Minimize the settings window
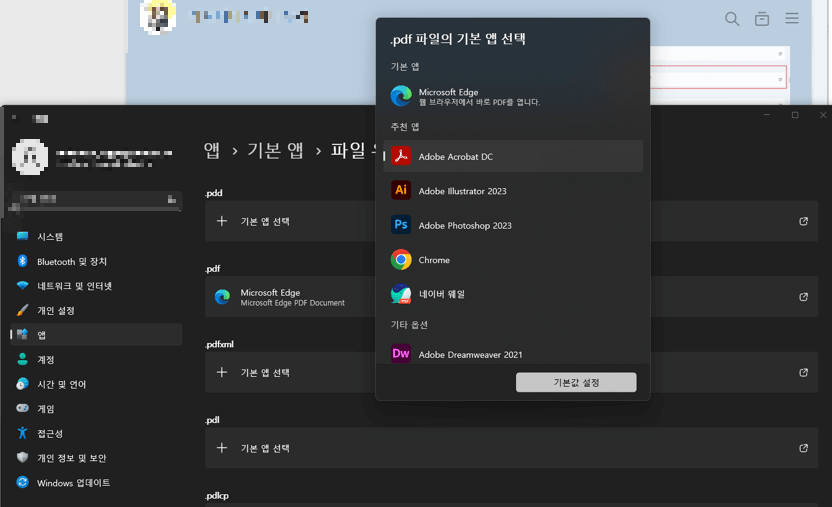832x507 pixels. (767, 115)
